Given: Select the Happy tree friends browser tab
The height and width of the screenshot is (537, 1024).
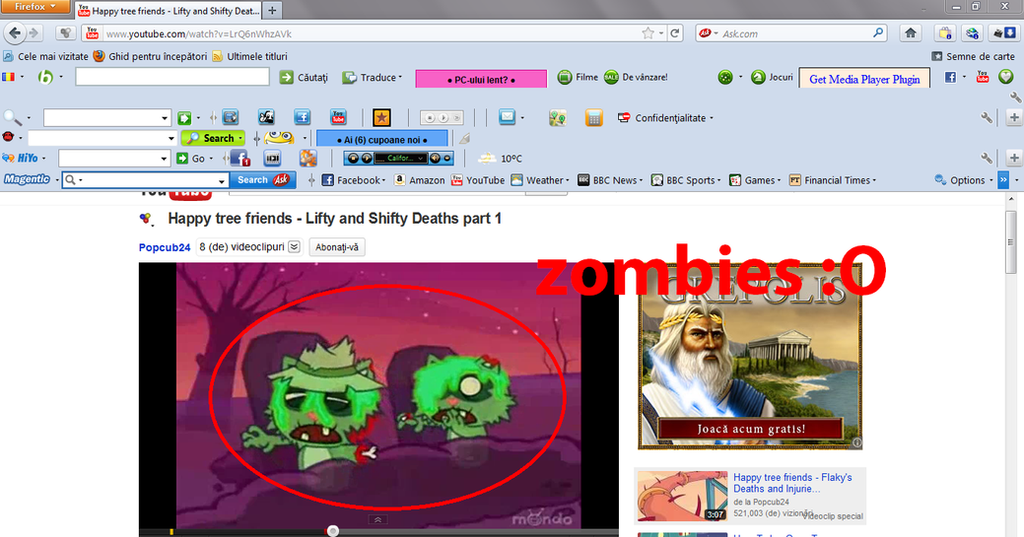Looking at the screenshot, I should [168, 10].
